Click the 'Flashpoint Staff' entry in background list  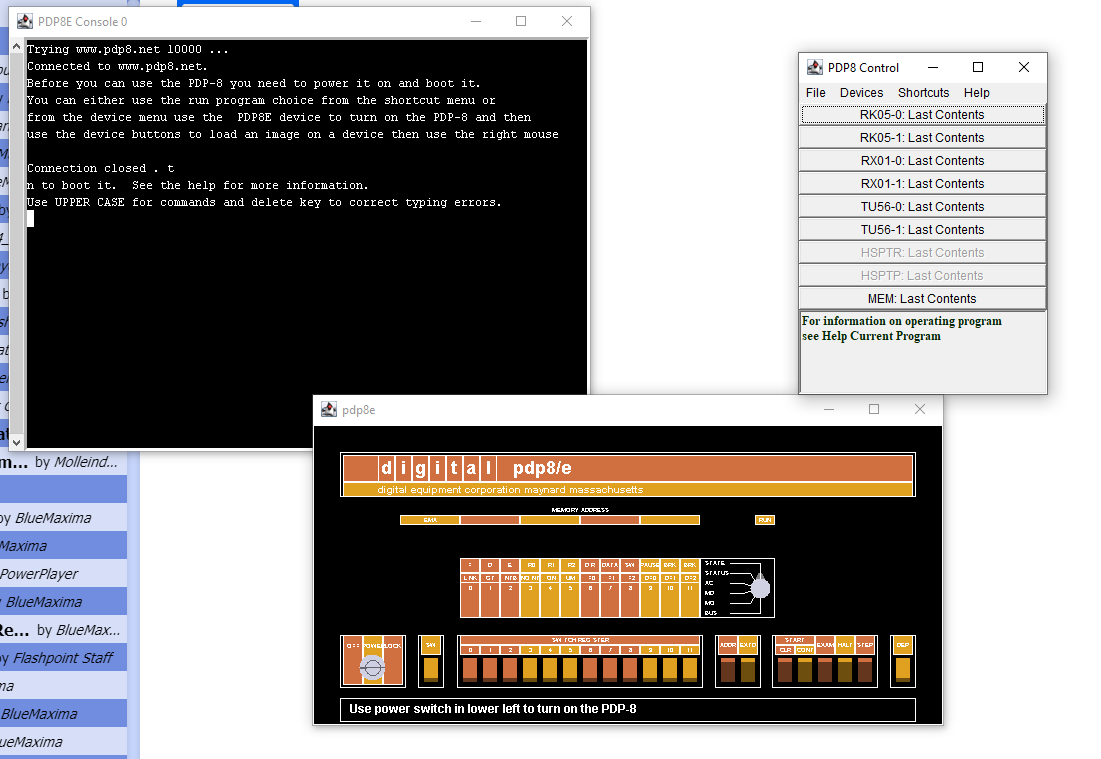tap(62, 658)
